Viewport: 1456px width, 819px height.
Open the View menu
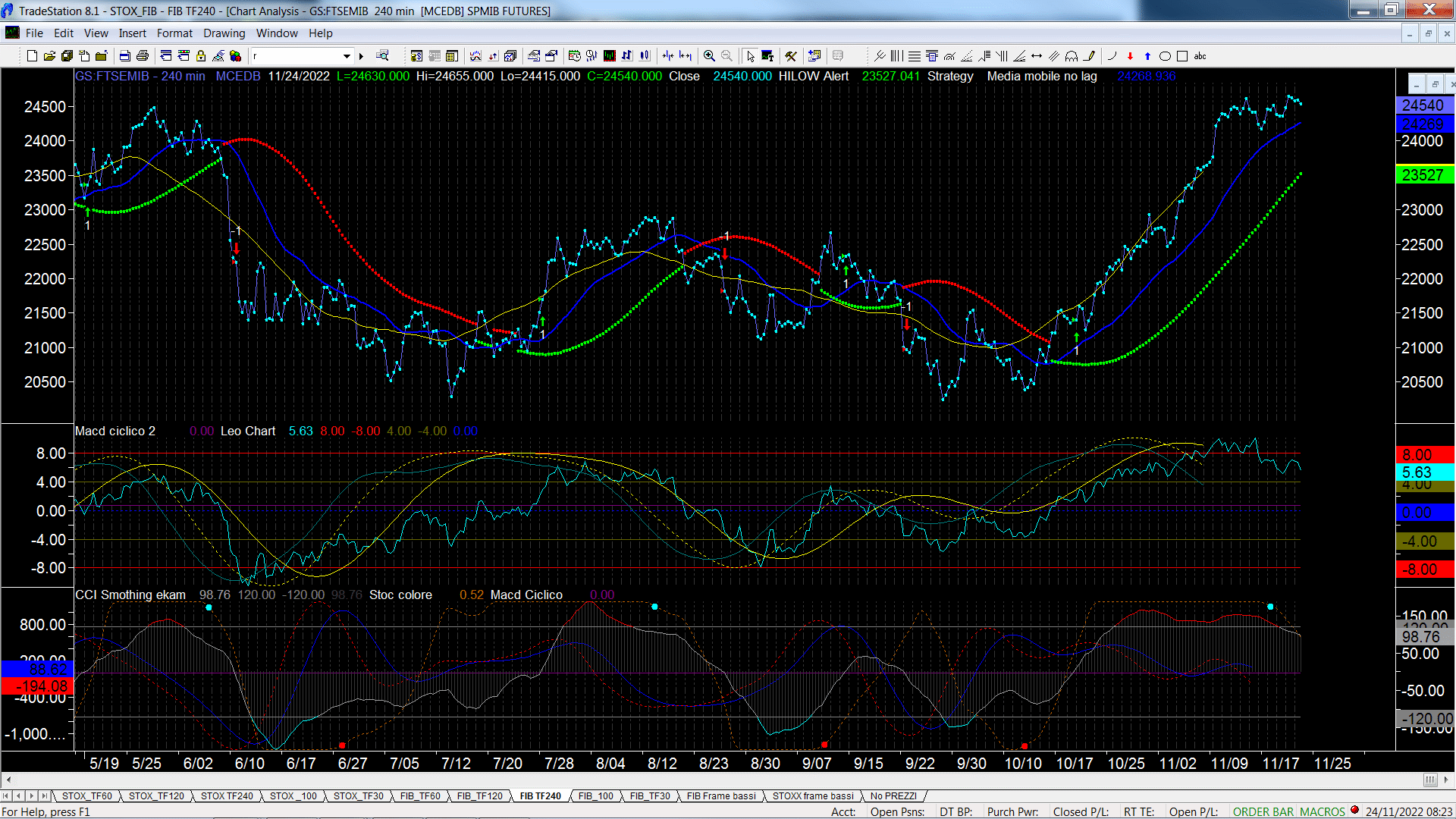click(96, 33)
